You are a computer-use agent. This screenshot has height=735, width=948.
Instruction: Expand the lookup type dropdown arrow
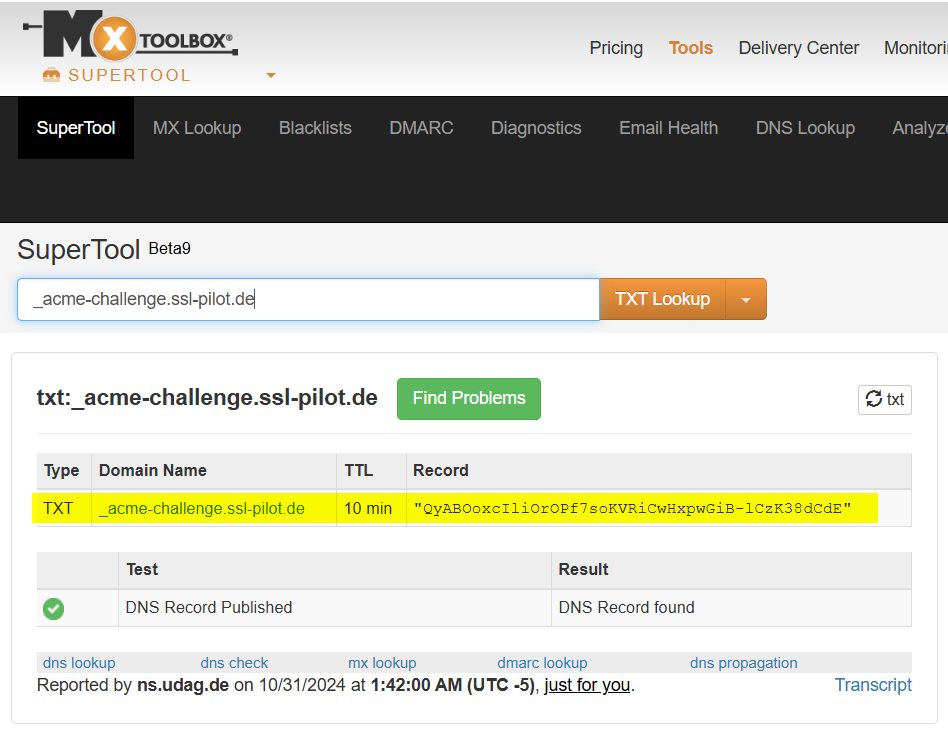[x=746, y=299]
